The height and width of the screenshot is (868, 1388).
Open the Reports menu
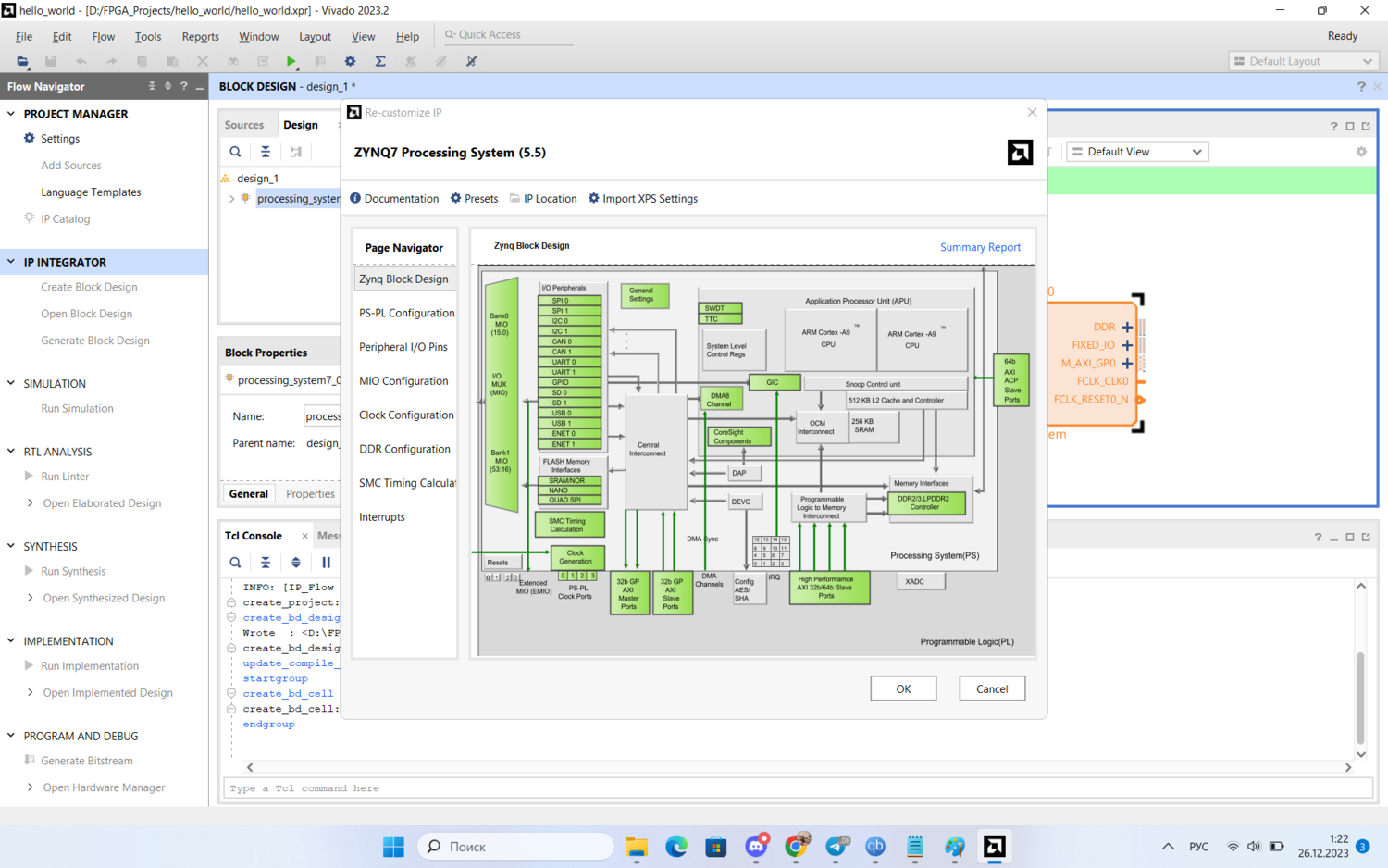[x=200, y=37]
